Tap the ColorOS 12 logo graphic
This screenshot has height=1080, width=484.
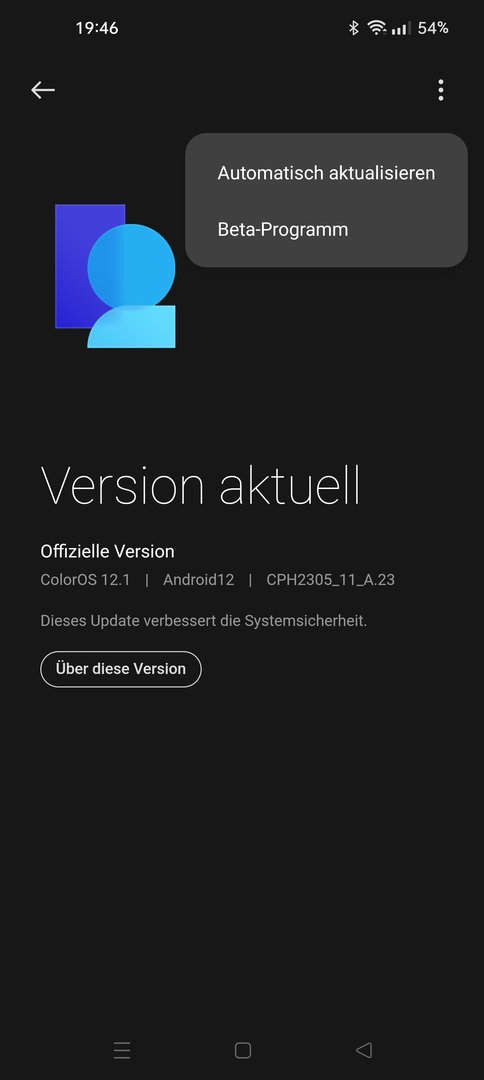116,276
